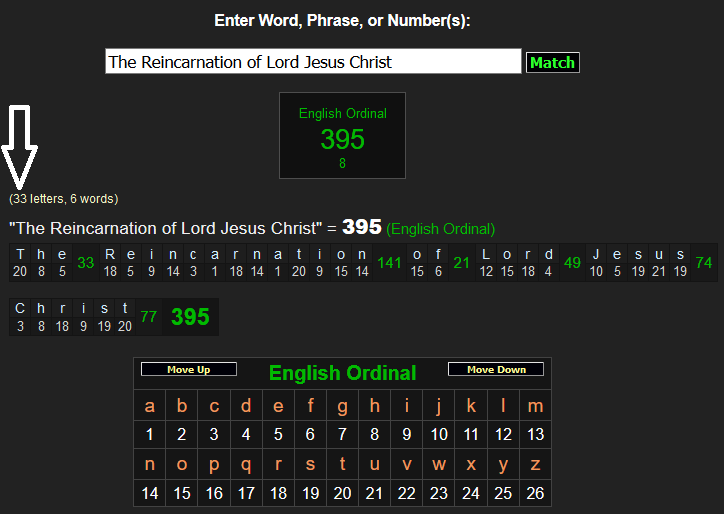724x514 pixels.
Task: Click number 26 in the cipher chart
Action: pos(535,493)
